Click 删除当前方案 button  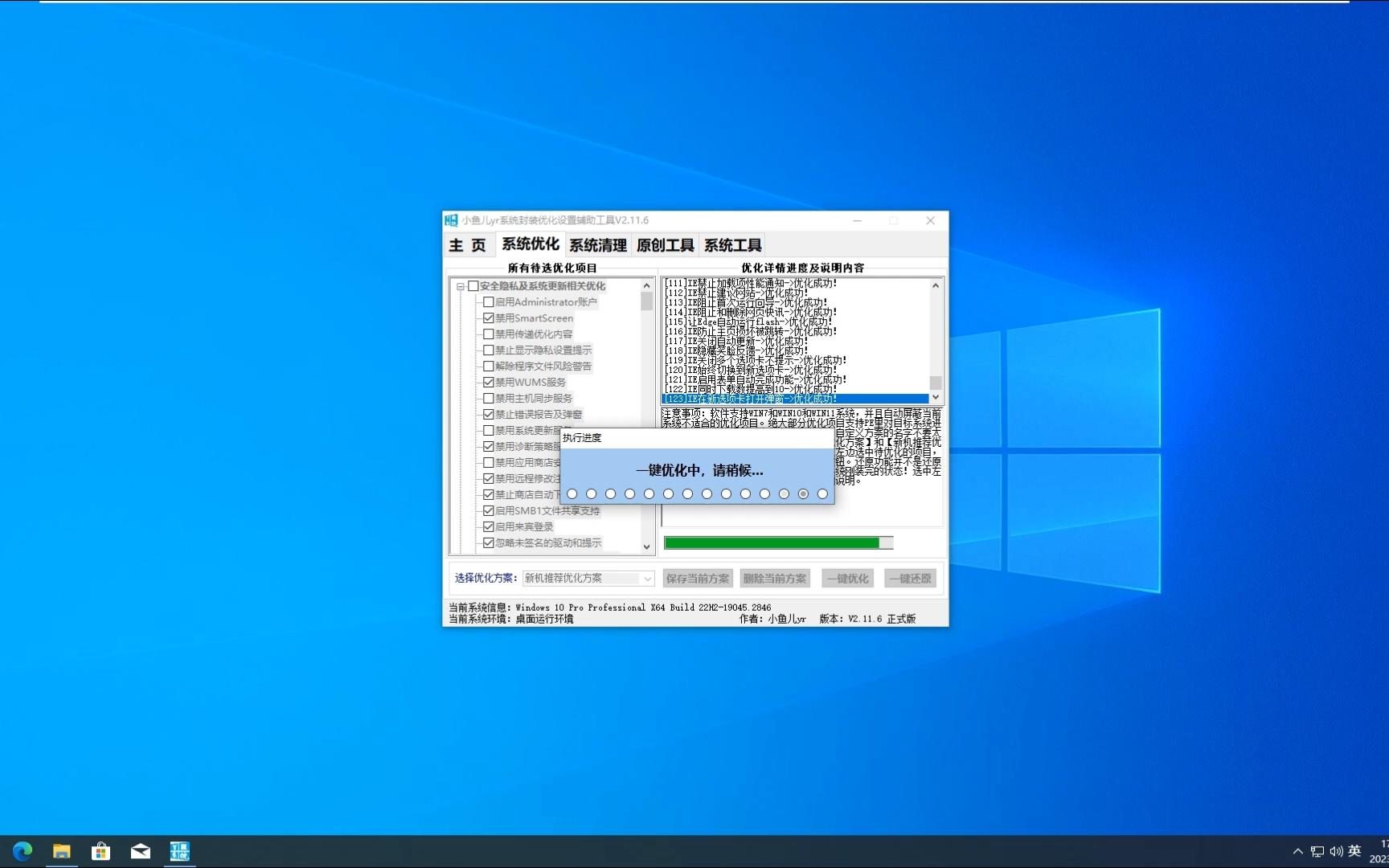[x=775, y=579]
